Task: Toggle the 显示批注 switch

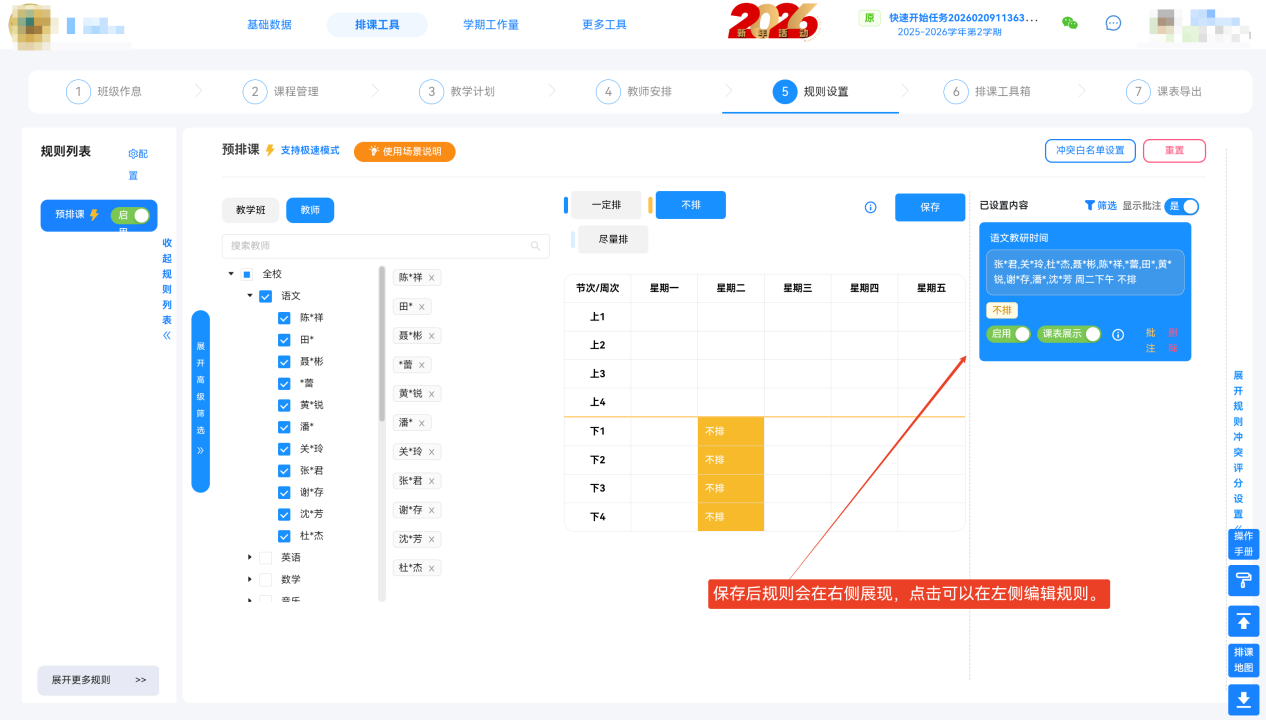Action: point(1182,206)
